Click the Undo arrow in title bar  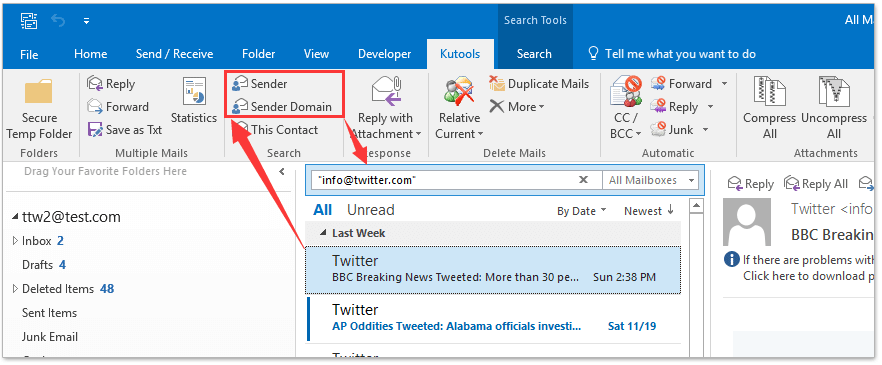click(58, 21)
